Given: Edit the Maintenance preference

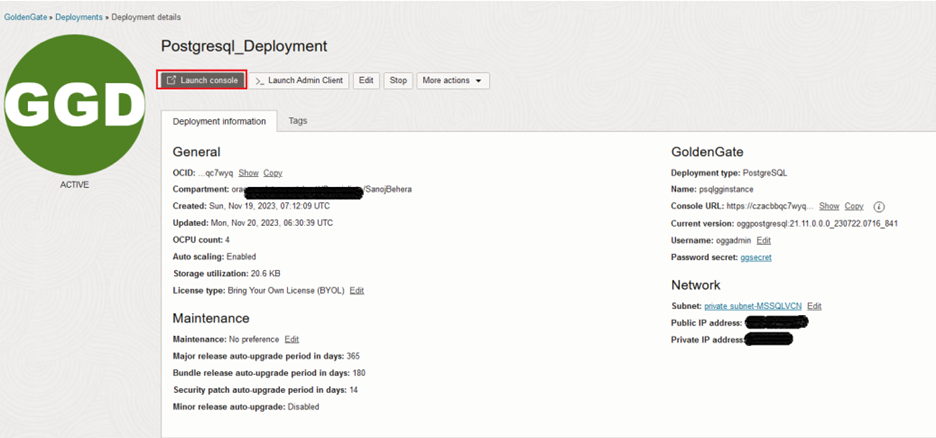Looking at the screenshot, I should point(291,339).
